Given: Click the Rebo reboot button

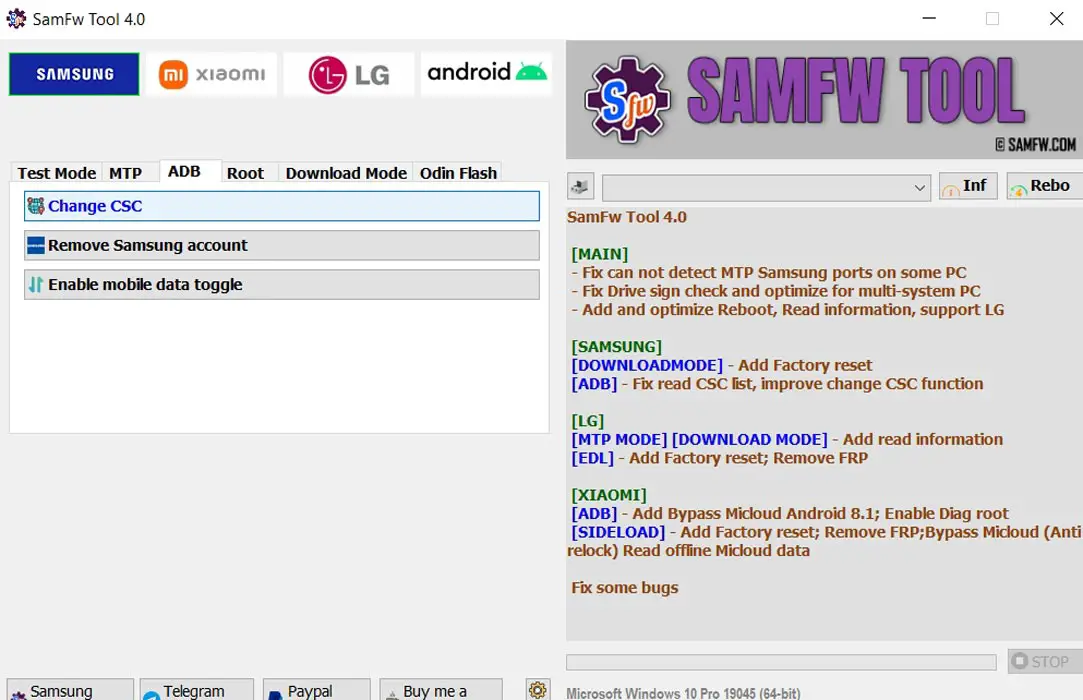Looking at the screenshot, I should click(1044, 186).
